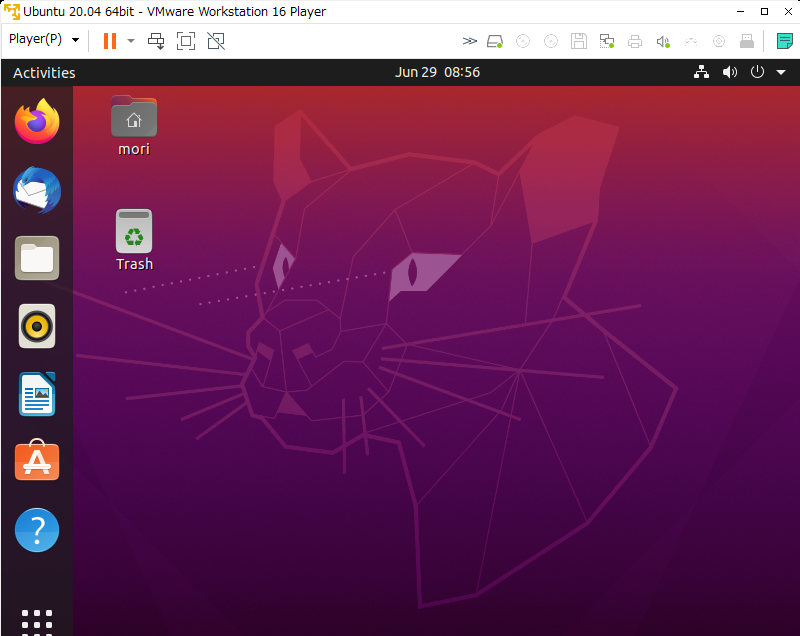Open the Help icon in the dock
Screen dimensions: 800x636
click(x=37, y=530)
